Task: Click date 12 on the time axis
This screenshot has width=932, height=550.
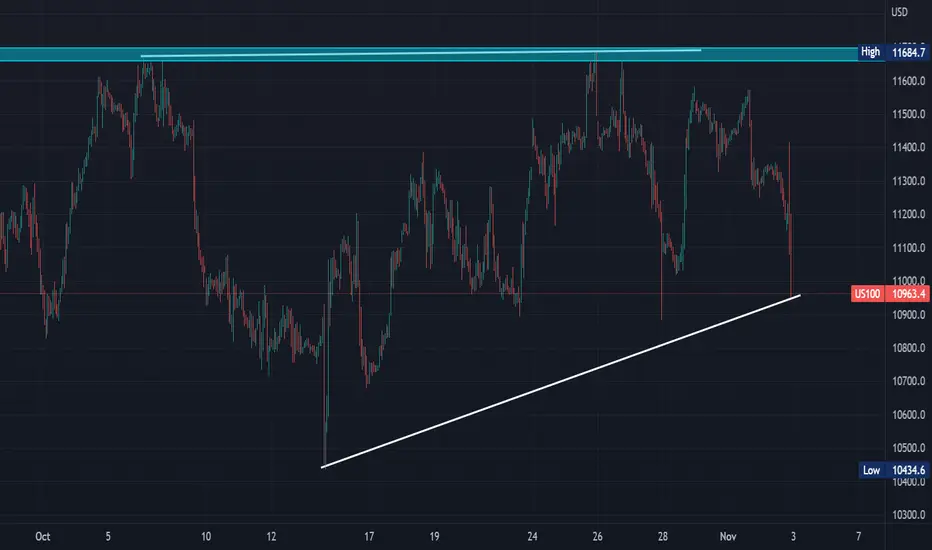Action: [271, 537]
